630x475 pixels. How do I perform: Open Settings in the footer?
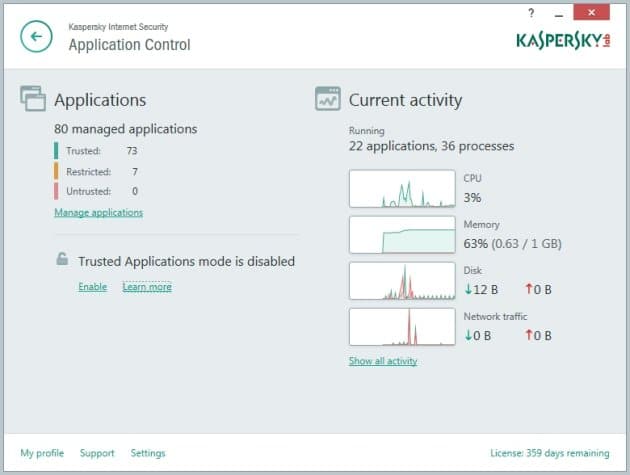pos(148,453)
